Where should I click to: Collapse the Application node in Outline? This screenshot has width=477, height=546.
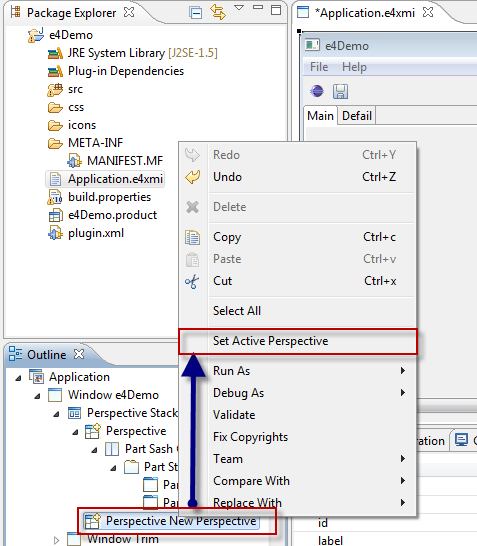click(x=18, y=378)
